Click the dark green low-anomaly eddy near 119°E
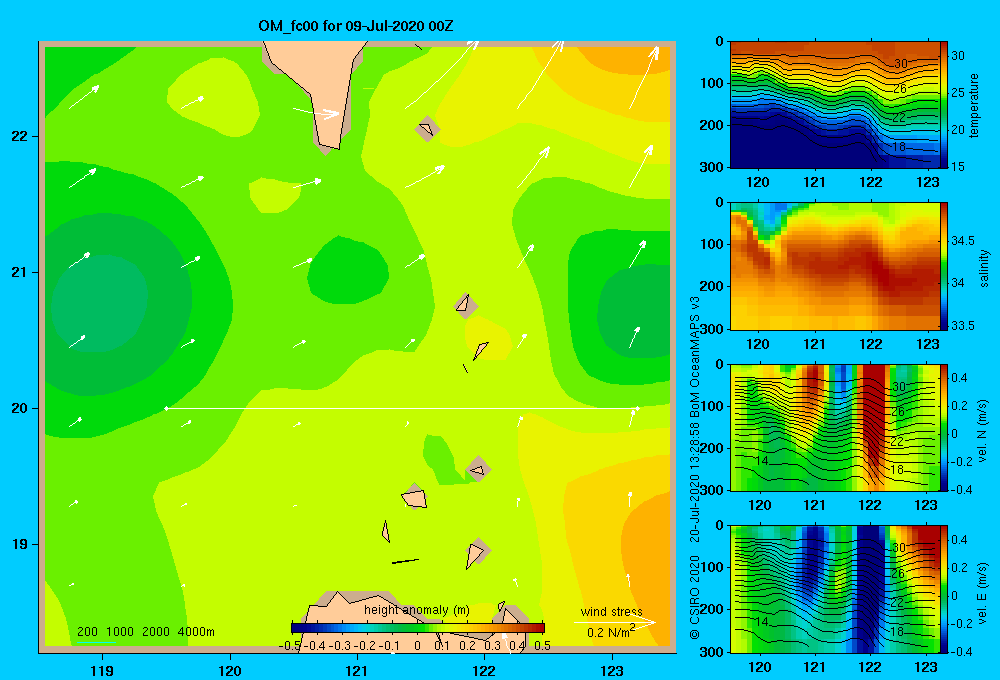The height and width of the screenshot is (680, 1000). (99, 305)
